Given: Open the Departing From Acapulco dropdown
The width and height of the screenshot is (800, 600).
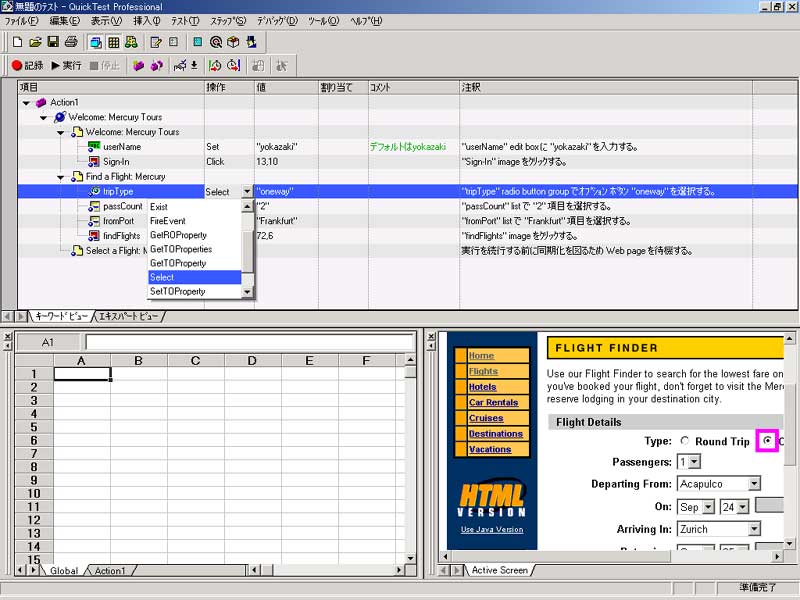Looking at the screenshot, I should [754, 483].
